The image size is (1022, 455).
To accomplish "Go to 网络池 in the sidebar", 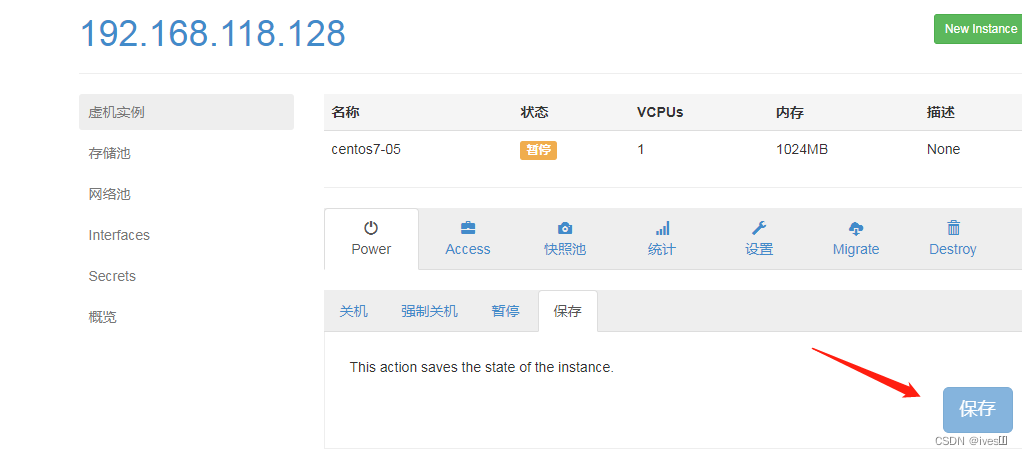I will [110, 194].
